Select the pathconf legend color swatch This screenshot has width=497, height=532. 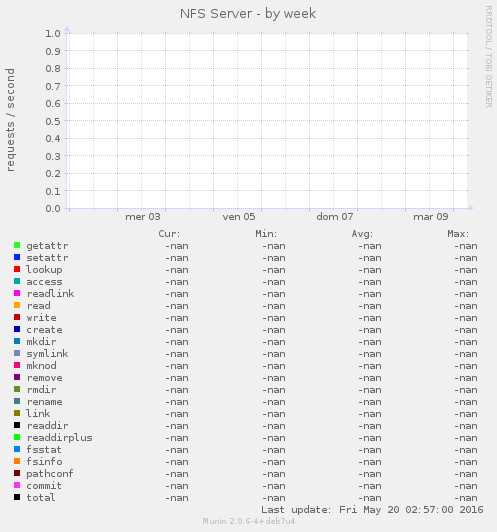[17, 473]
